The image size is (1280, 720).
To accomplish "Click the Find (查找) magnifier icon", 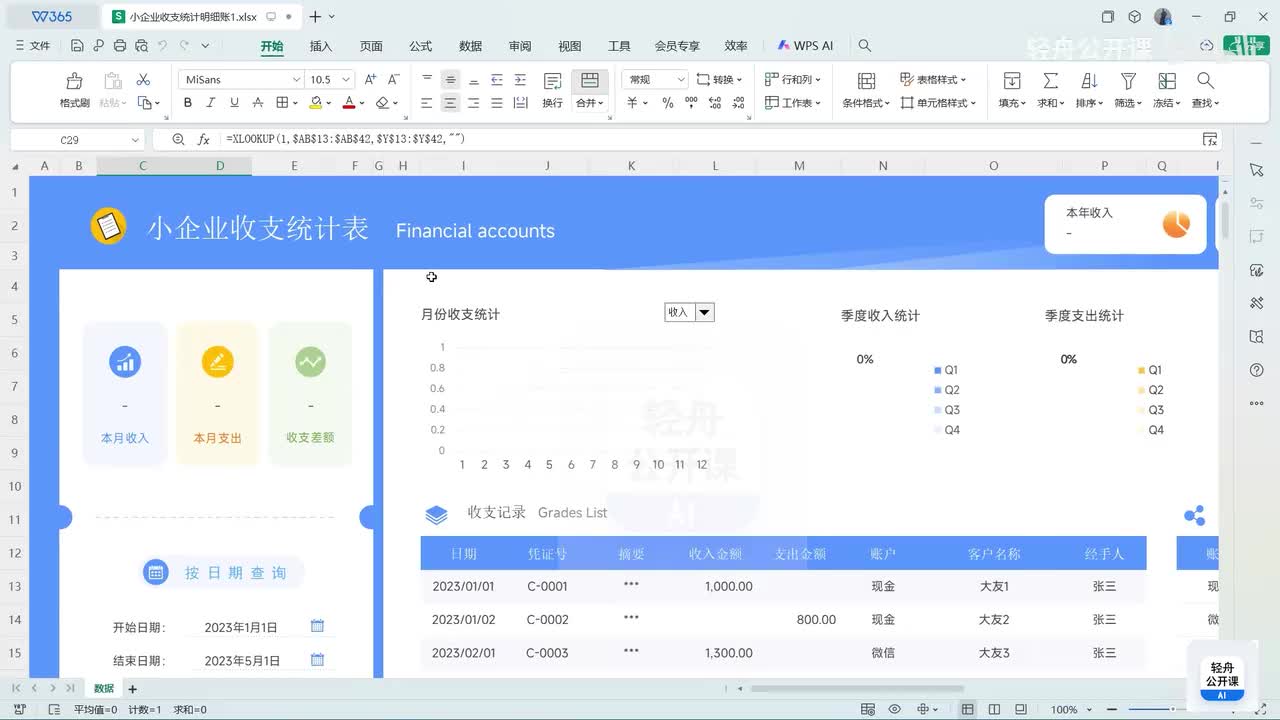I will 1205,81.
